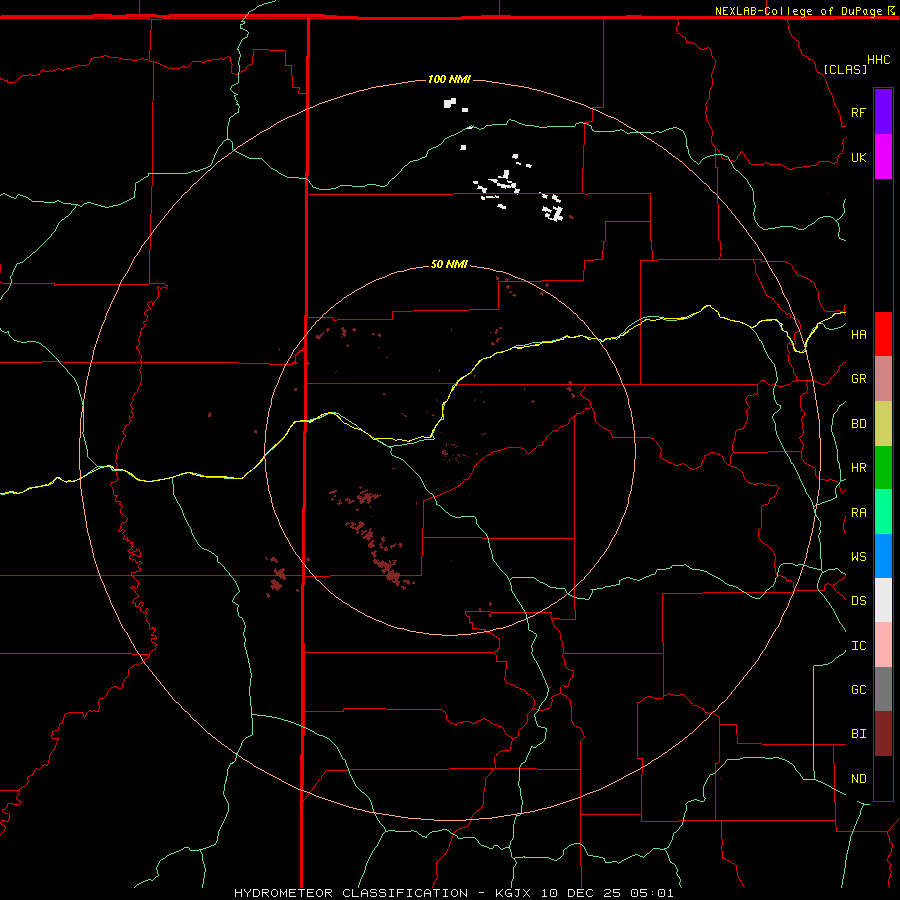Click the green HR legend color swatch
This screenshot has width=900, height=900.
click(883, 468)
